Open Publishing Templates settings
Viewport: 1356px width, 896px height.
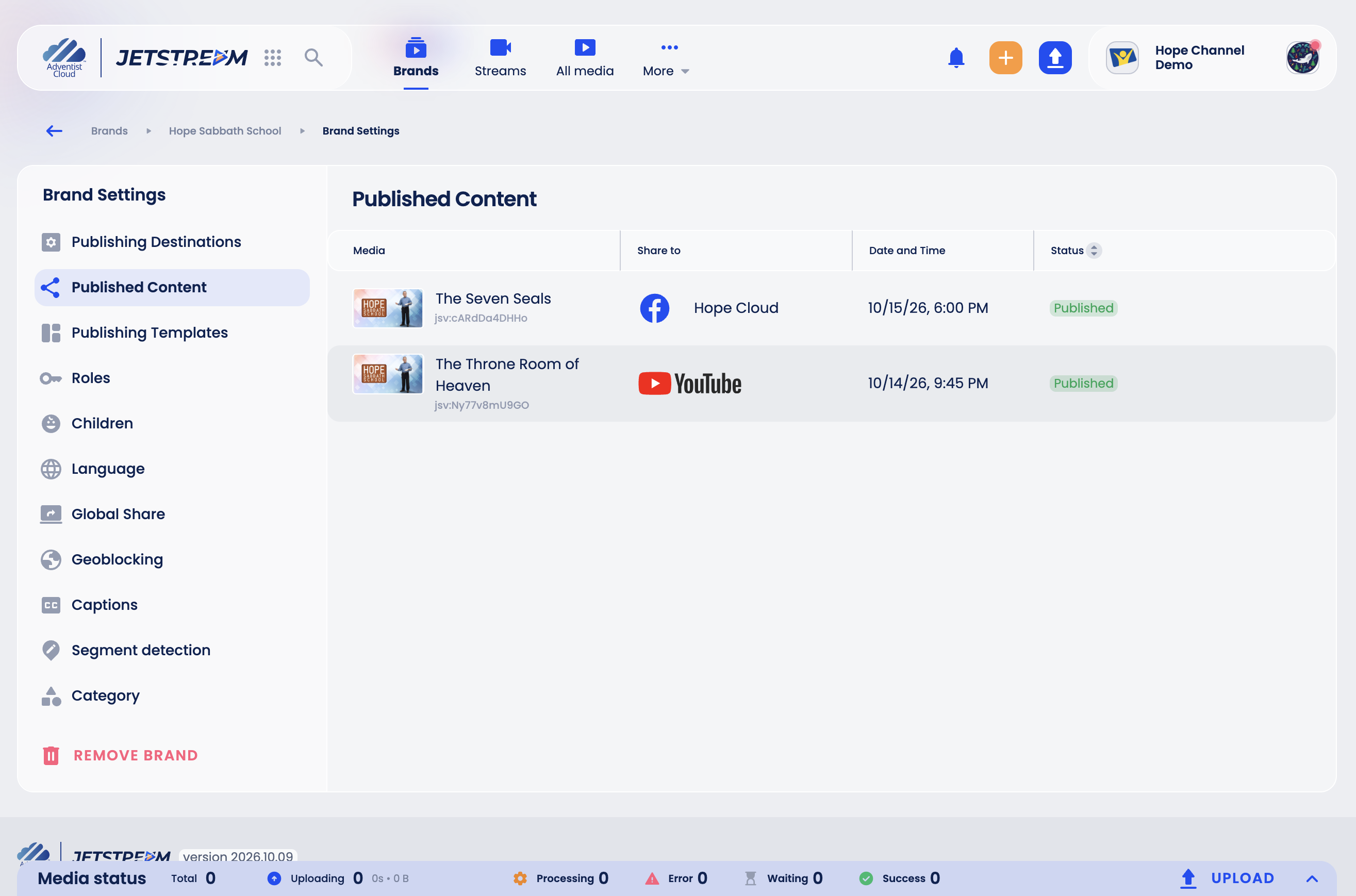coord(172,333)
